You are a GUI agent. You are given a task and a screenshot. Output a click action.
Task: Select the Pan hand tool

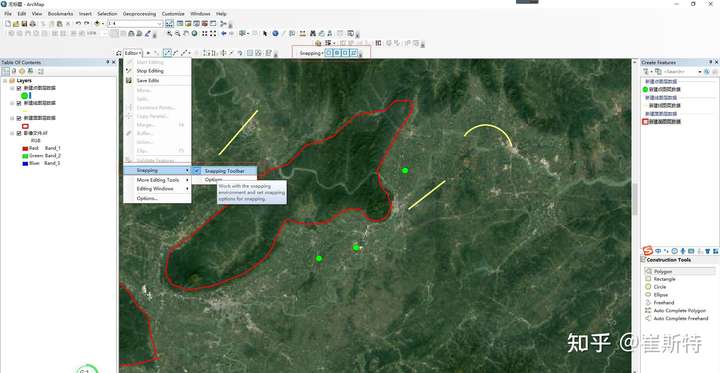(x=186, y=34)
